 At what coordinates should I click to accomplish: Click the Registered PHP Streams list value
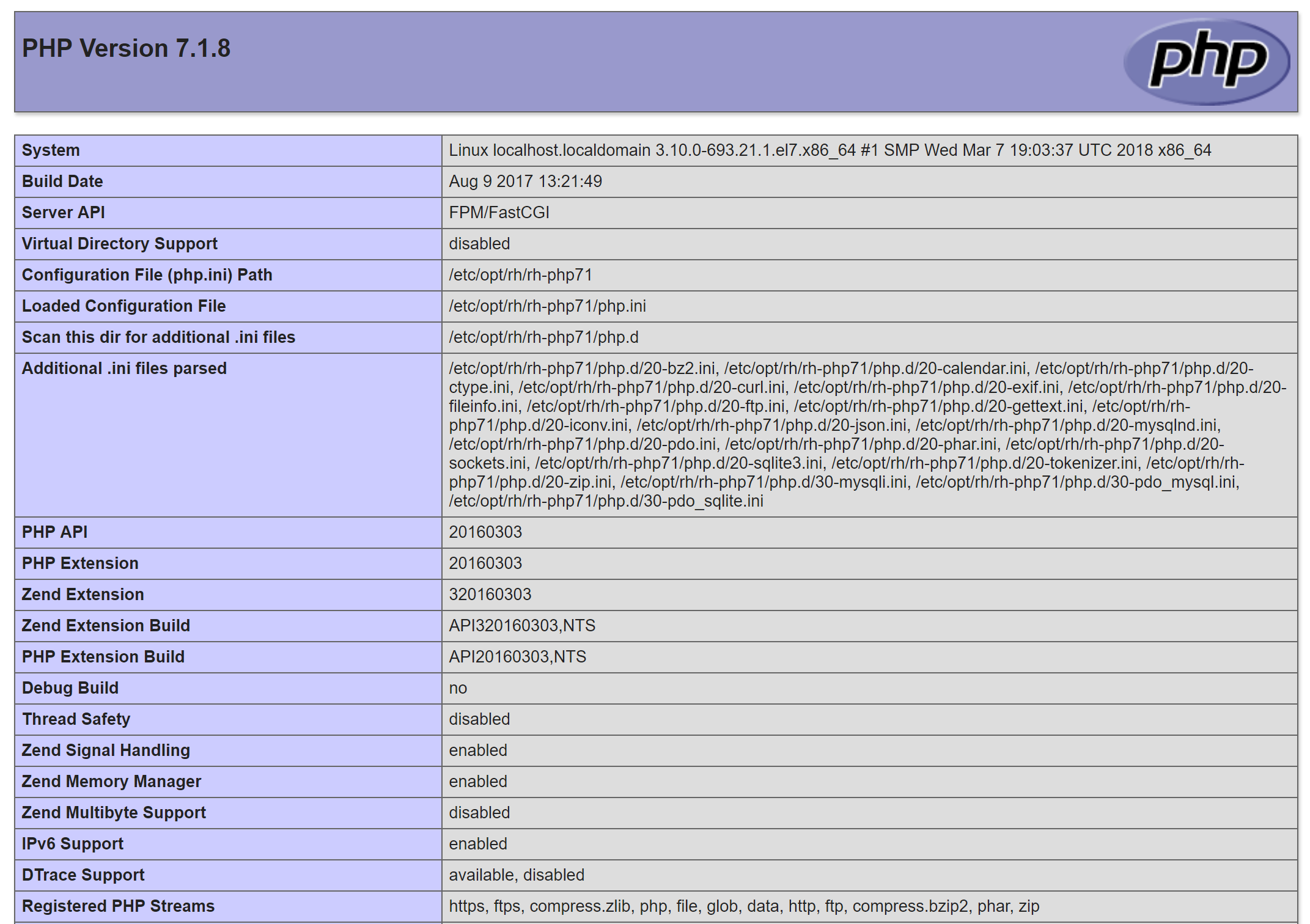[x=744, y=906]
